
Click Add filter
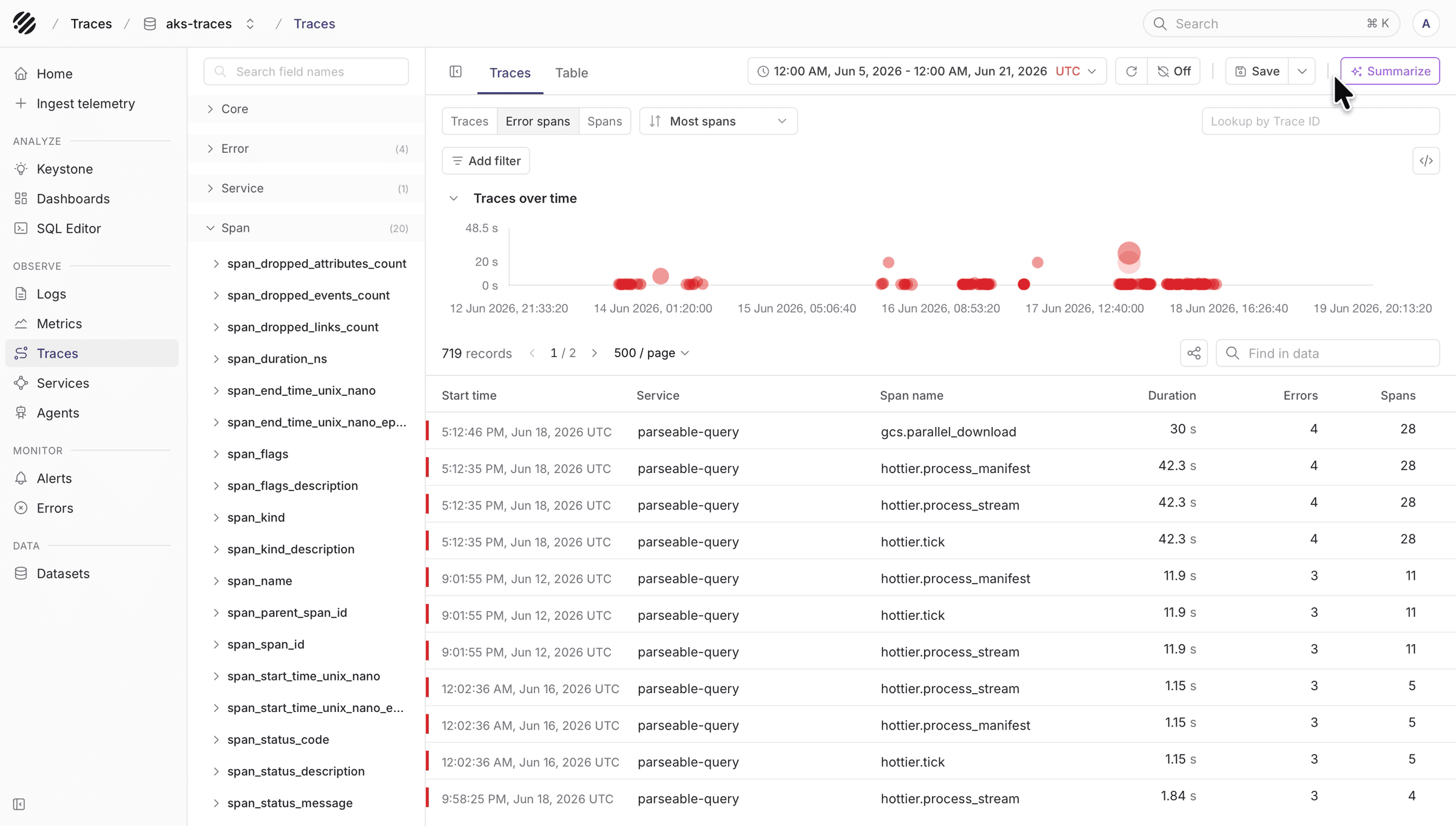[486, 161]
